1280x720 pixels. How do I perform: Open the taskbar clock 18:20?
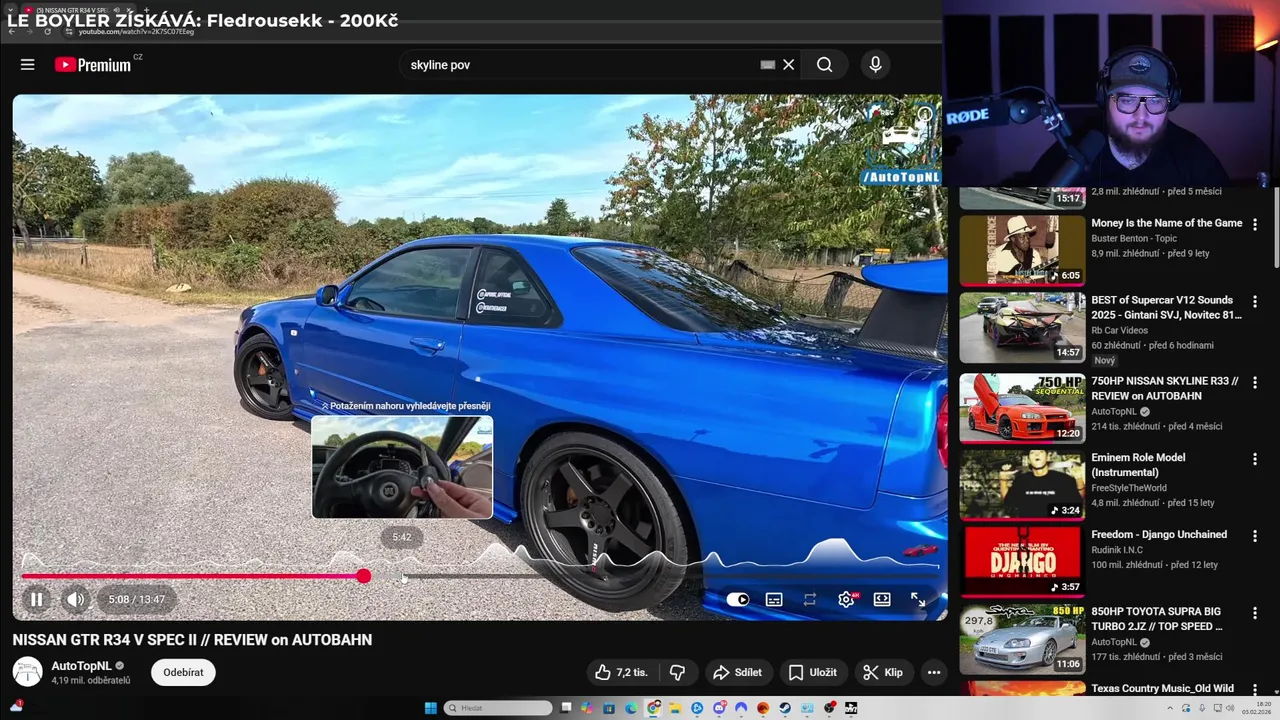click(1256, 708)
